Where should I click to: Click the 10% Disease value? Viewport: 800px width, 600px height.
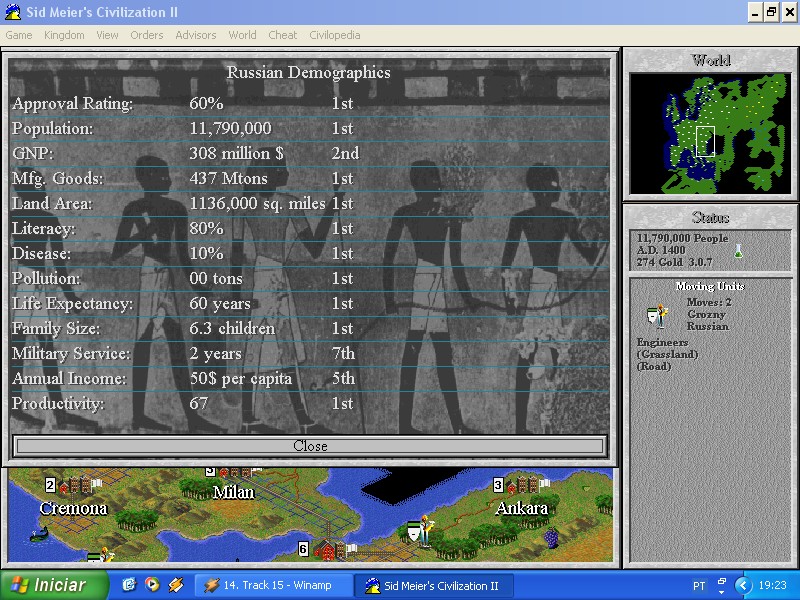pos(206,254)
